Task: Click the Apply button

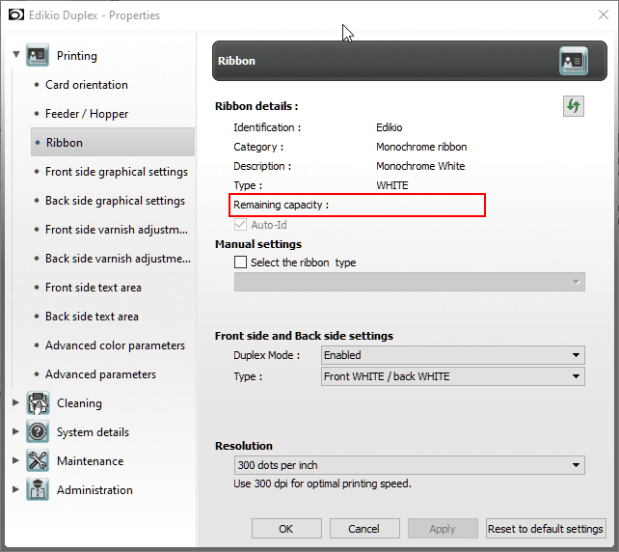Action: pyautogui.click(x=442, y=528)
